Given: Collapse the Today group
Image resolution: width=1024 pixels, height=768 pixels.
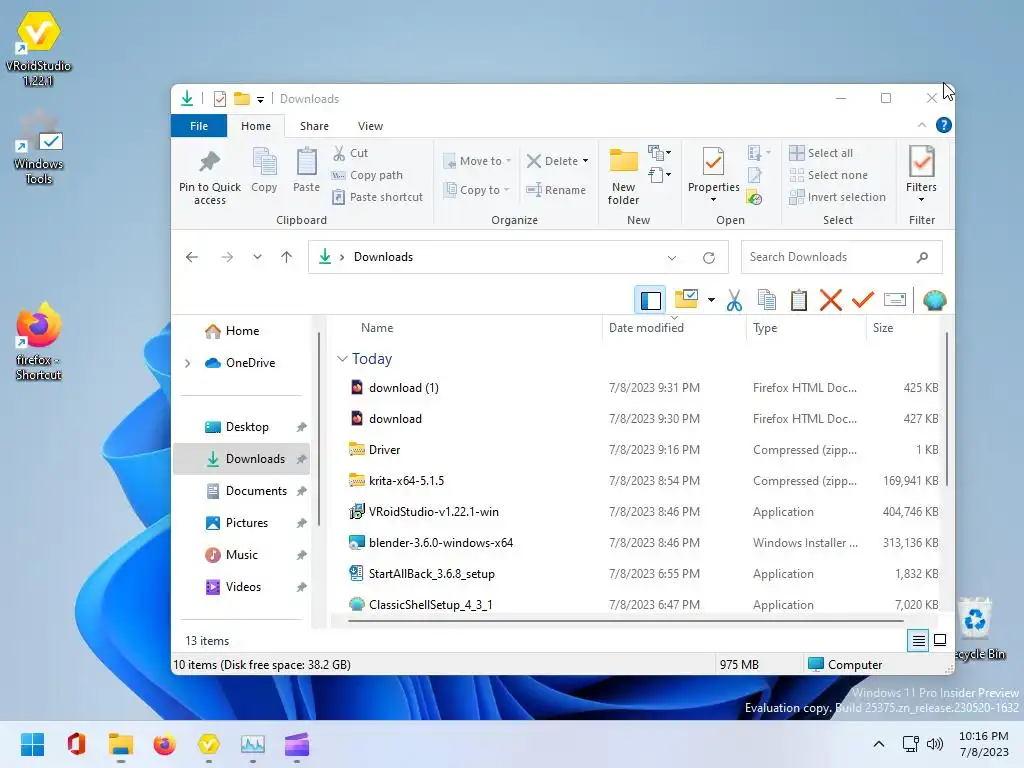Looking at the screenshot, I should [342, 359].
